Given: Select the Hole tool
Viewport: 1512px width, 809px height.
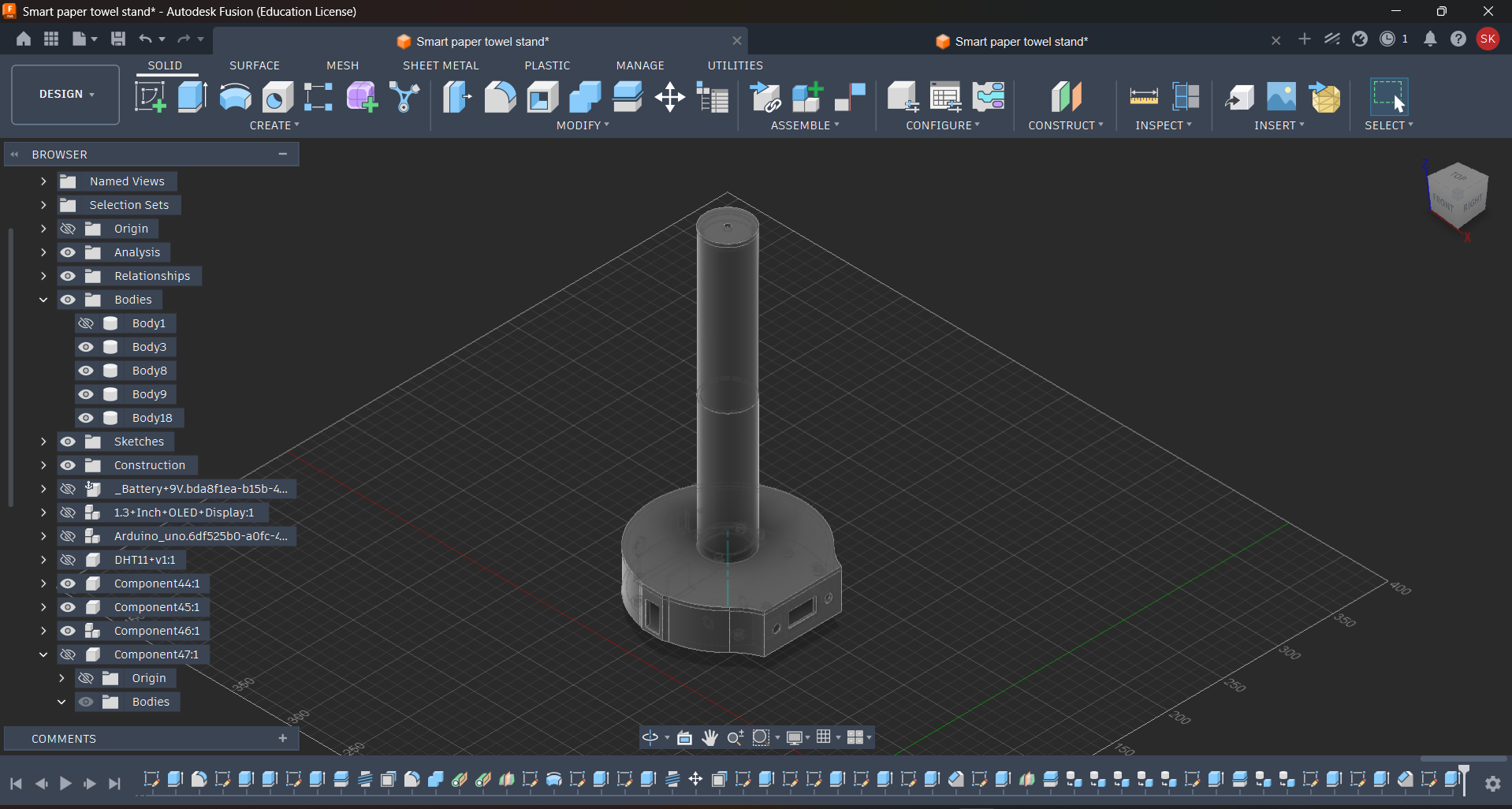Looking at the screenshot, I should 277,97.
